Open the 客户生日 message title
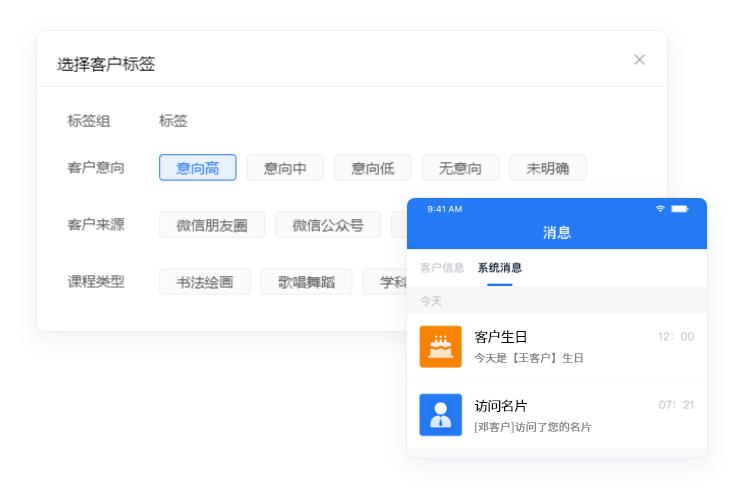The image size is (744, 501). 501,337
